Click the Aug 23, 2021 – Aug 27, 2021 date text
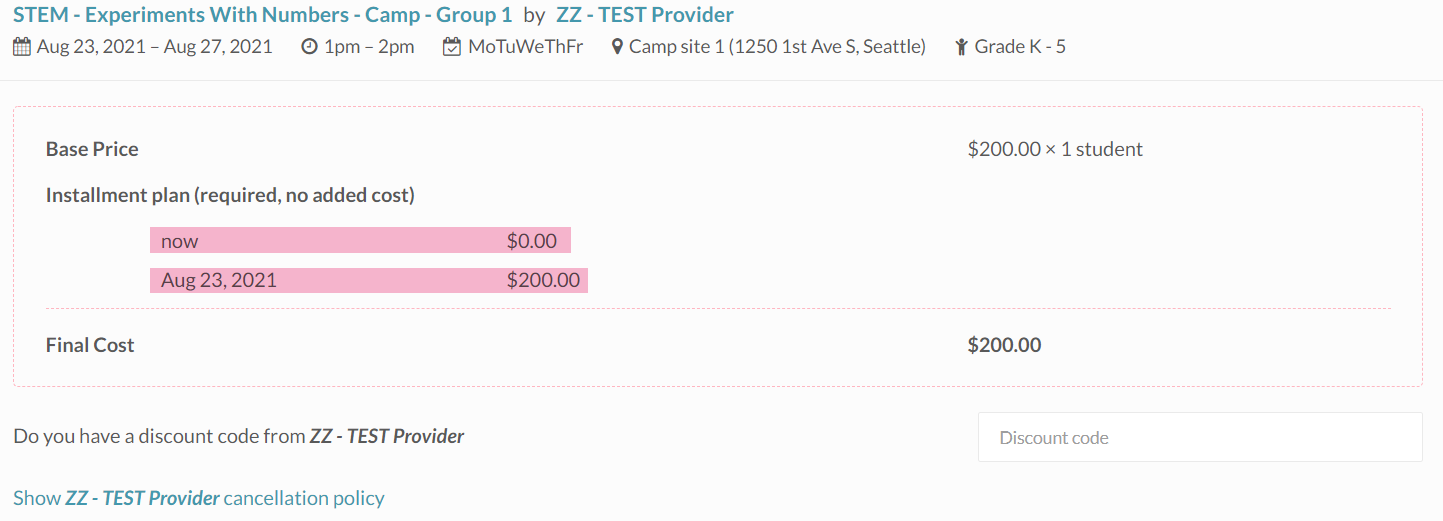Screen dimensions: 1443x521 click(154, 47)
